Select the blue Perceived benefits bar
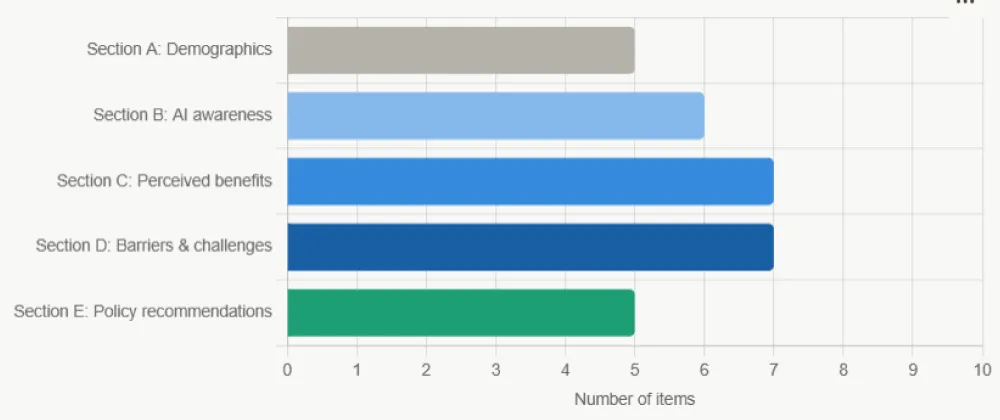Viewport: 1000px width, 420px height. click(x=530, y=182)
